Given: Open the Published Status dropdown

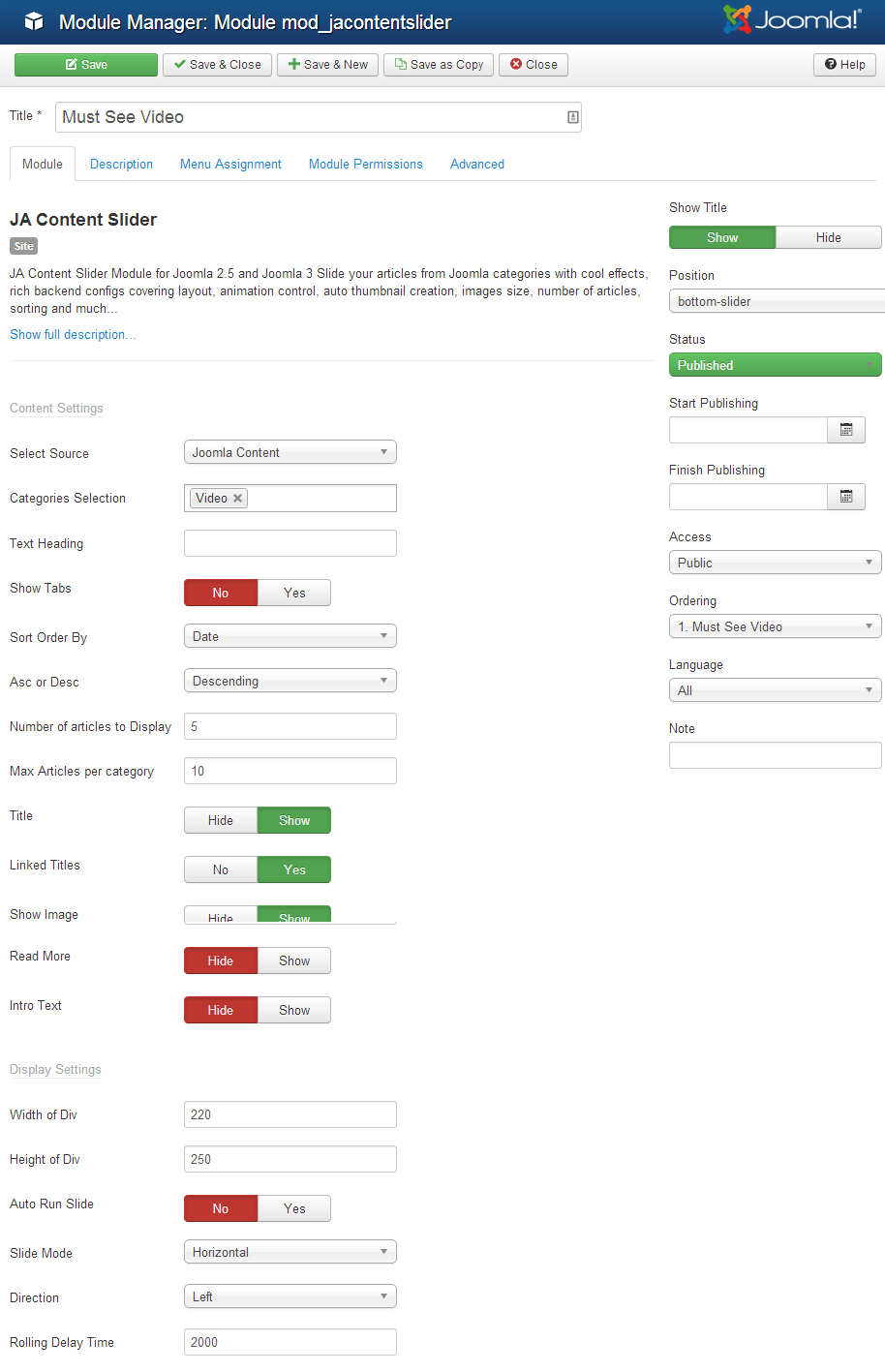Looking at the screenshot, I should coord(776,365).
